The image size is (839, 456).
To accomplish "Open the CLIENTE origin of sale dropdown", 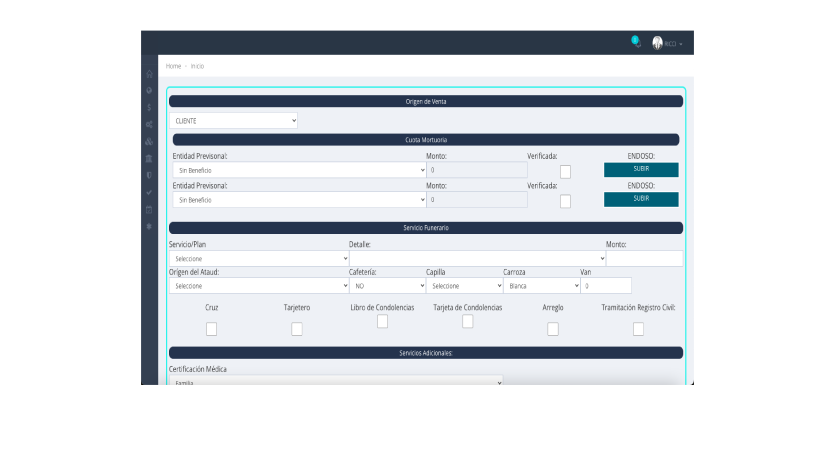I will (x=234, y=121).
